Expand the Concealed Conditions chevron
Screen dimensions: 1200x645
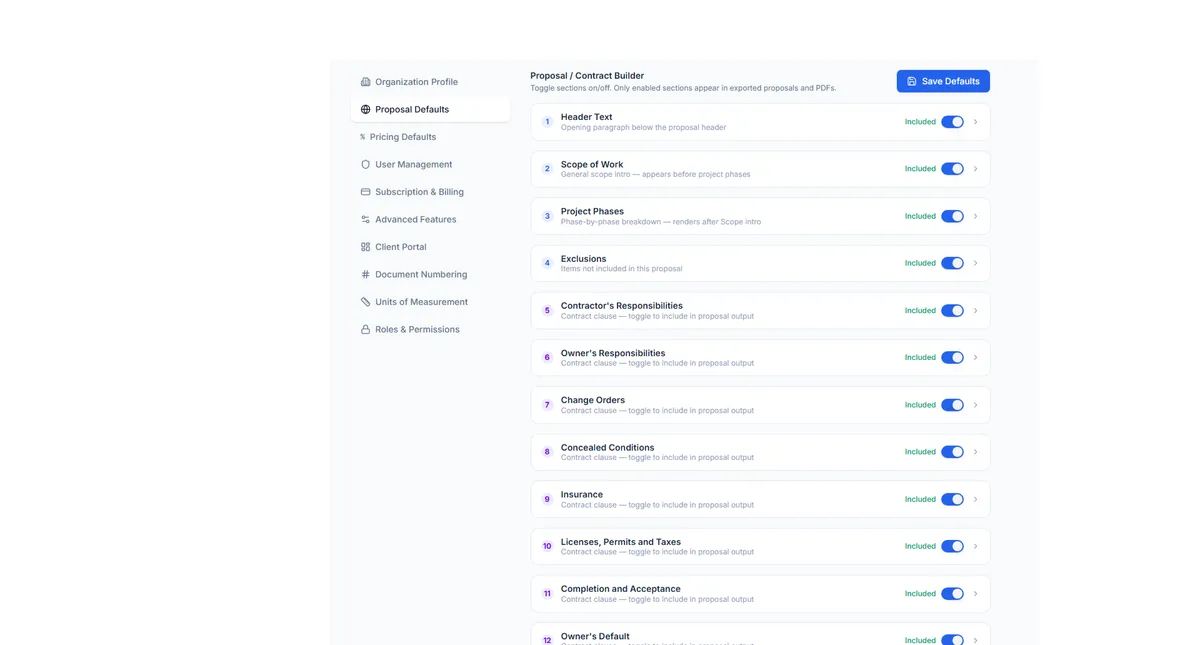click(x=975, y=452)
